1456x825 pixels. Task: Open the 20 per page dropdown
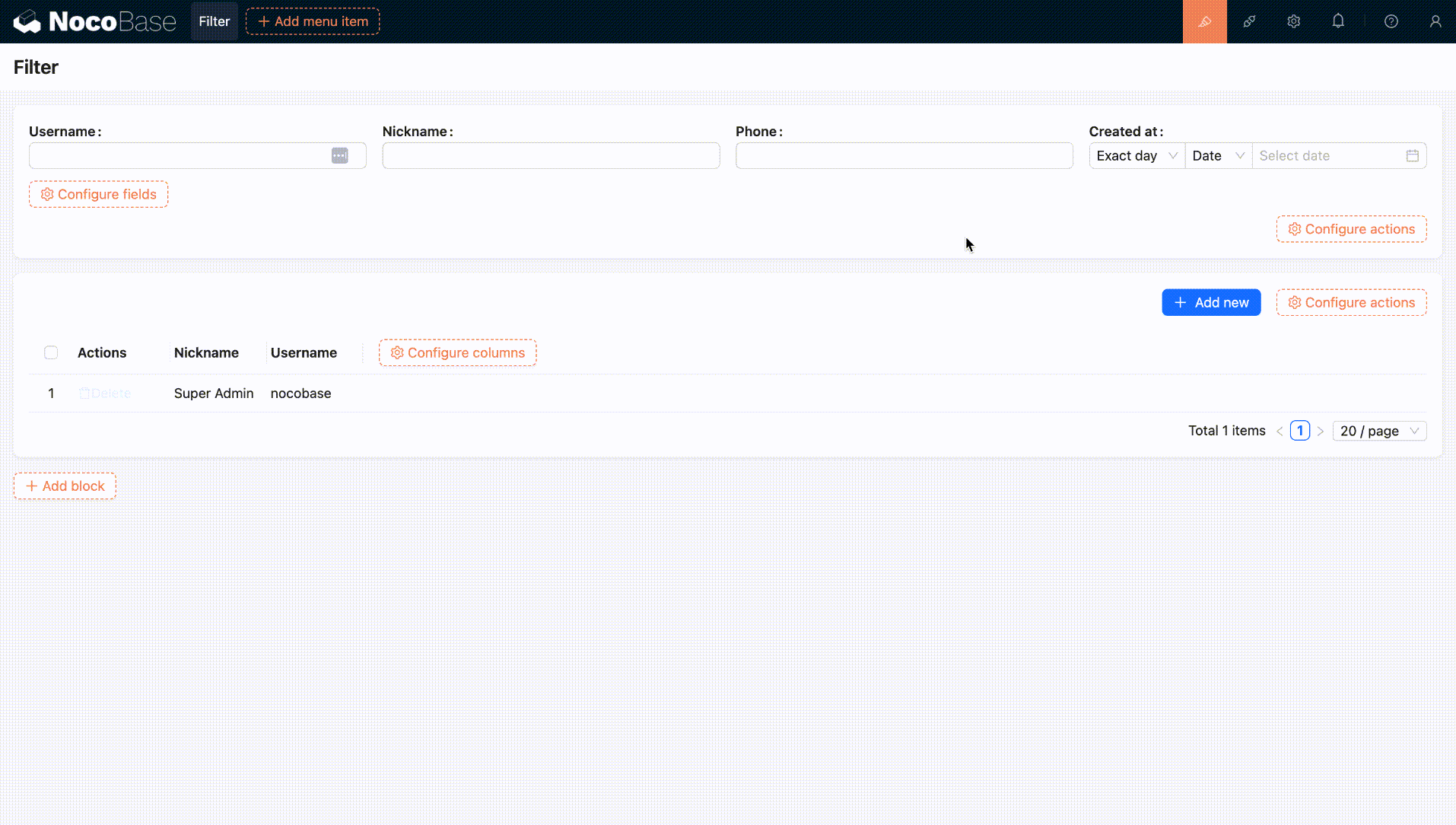point(1379,431)
